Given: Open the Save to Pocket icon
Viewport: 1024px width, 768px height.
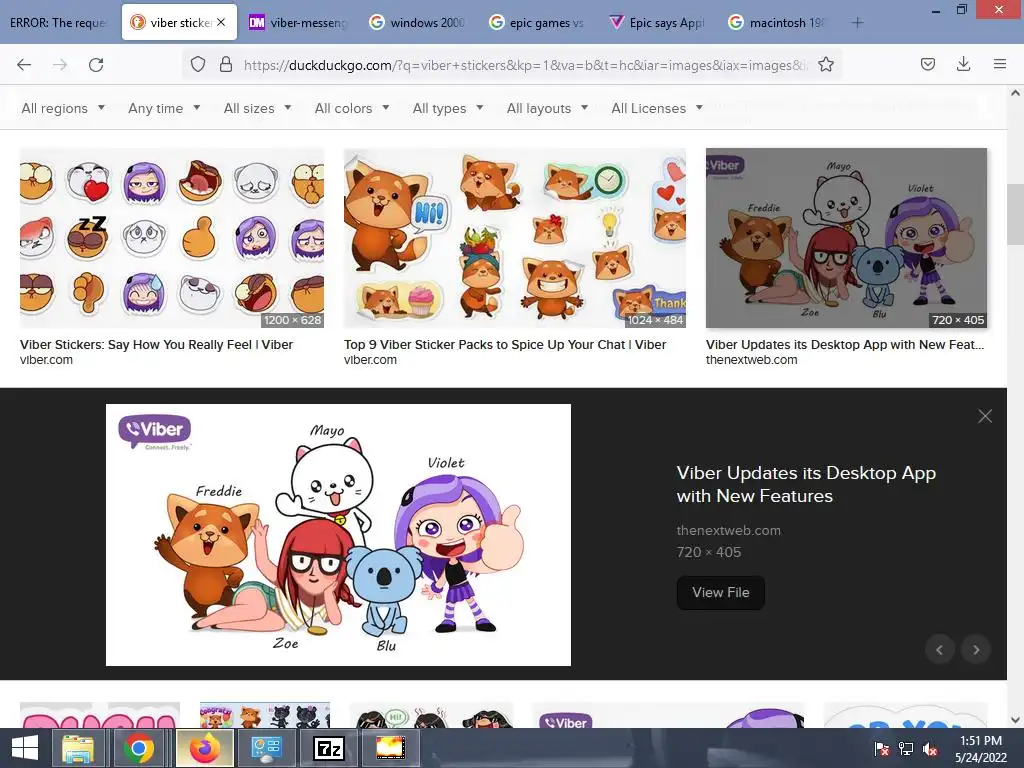Looking at the screenshot, I should tap(927, 64).
